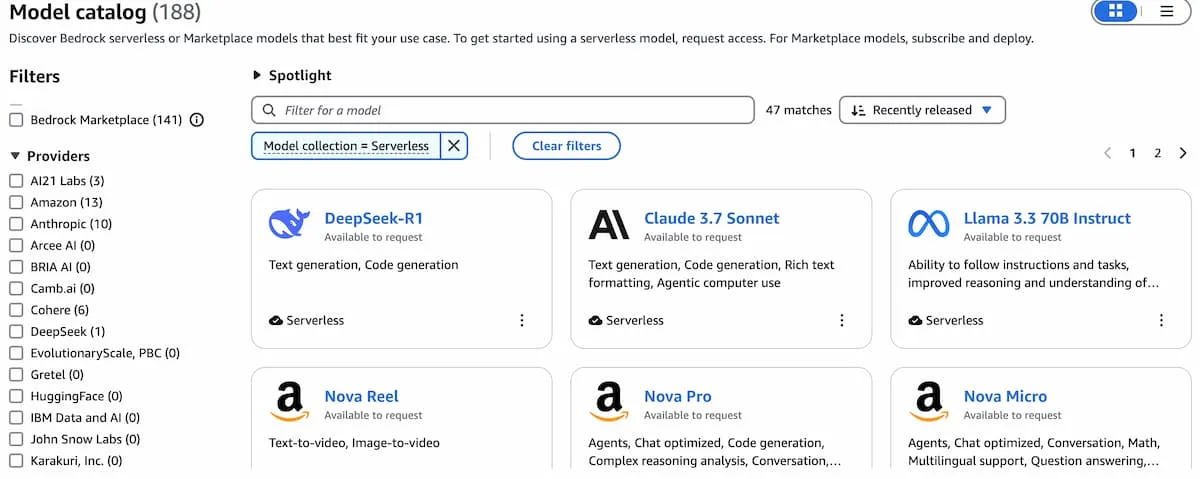This screenshot has height=479, width=1200.
Task: Go to page 2
Action: click(1158, 153)
